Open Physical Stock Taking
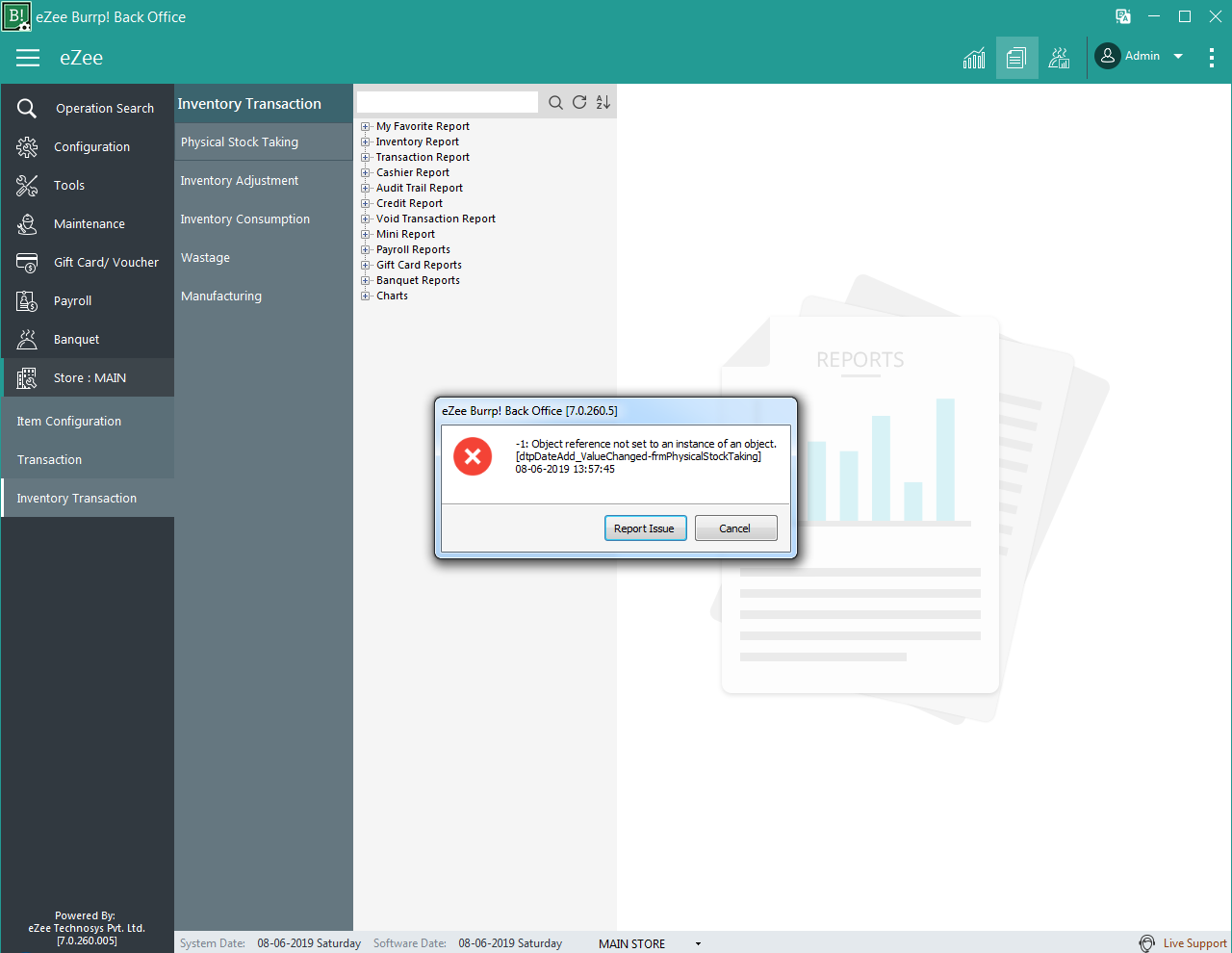This screenshot has width=1232, height=953. 264,142
